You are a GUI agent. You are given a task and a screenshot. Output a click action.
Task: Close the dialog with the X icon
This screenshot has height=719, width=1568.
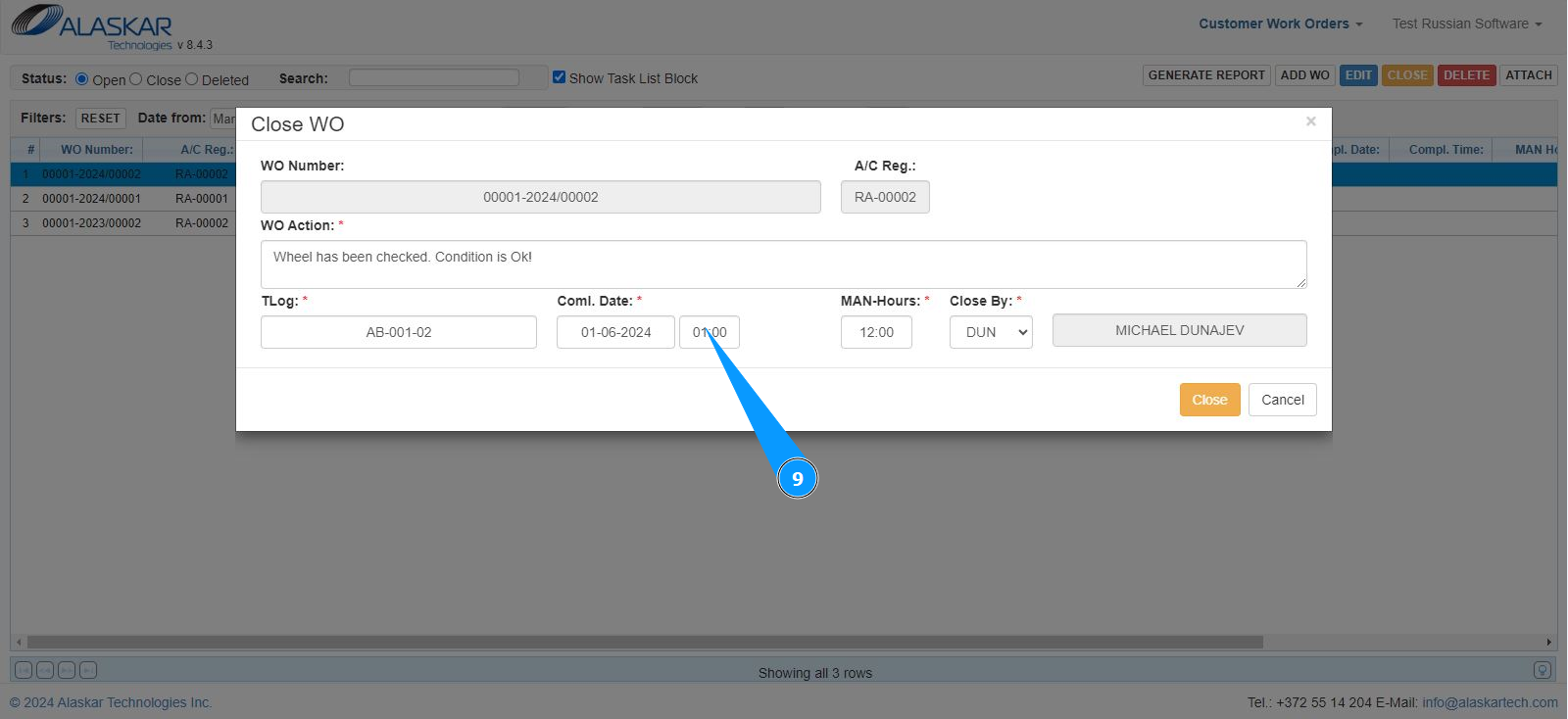tap(1310, 121)
